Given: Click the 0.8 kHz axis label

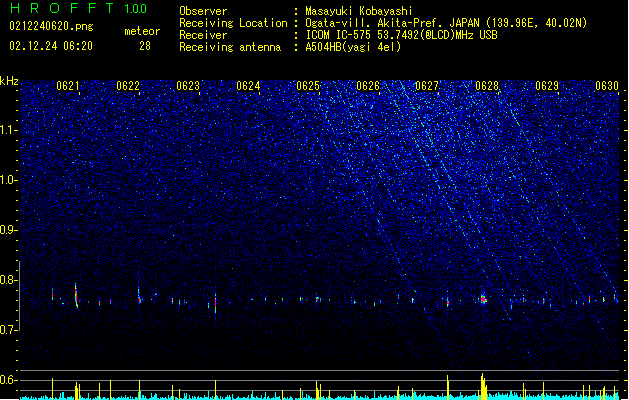Looking at the screenshot, I should click(x=8, y=280).
